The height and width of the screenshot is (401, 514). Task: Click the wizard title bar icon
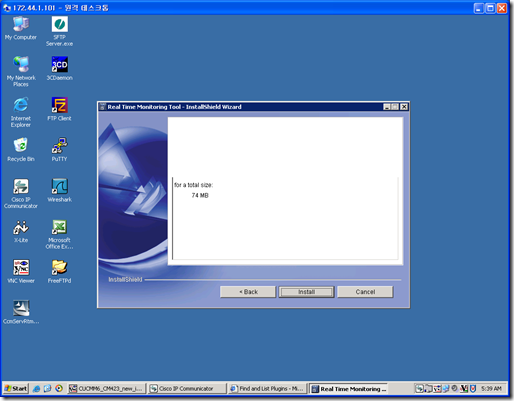[x=103, y=107]
